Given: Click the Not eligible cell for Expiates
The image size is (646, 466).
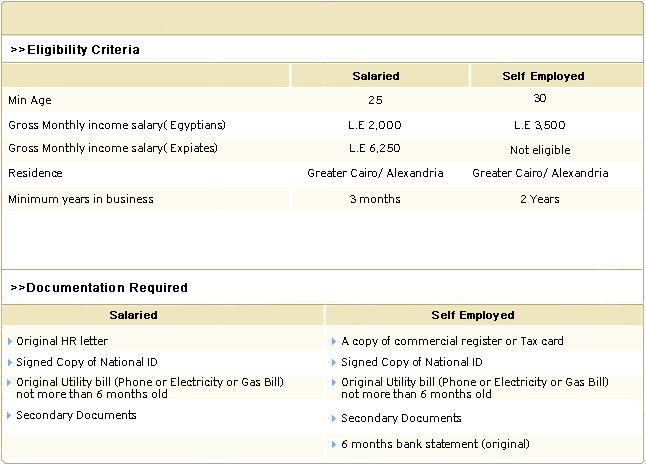Looking at the screenshot, I should (540, 150).
